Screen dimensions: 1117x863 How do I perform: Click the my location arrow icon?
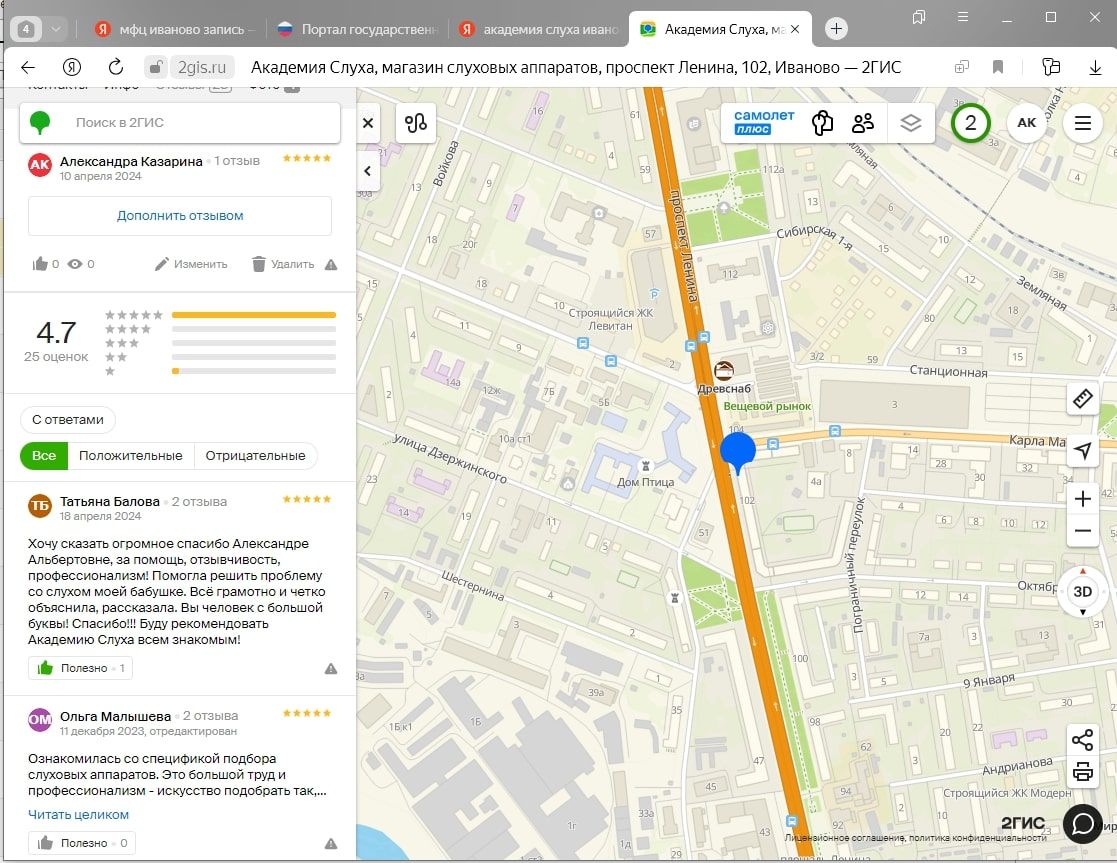pos(1082,452)
